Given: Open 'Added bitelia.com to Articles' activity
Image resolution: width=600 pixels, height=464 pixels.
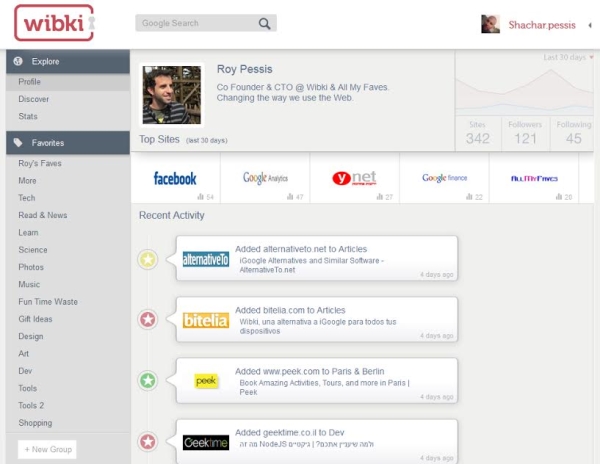Looking at the screenshot, I should tap(290, 310).
